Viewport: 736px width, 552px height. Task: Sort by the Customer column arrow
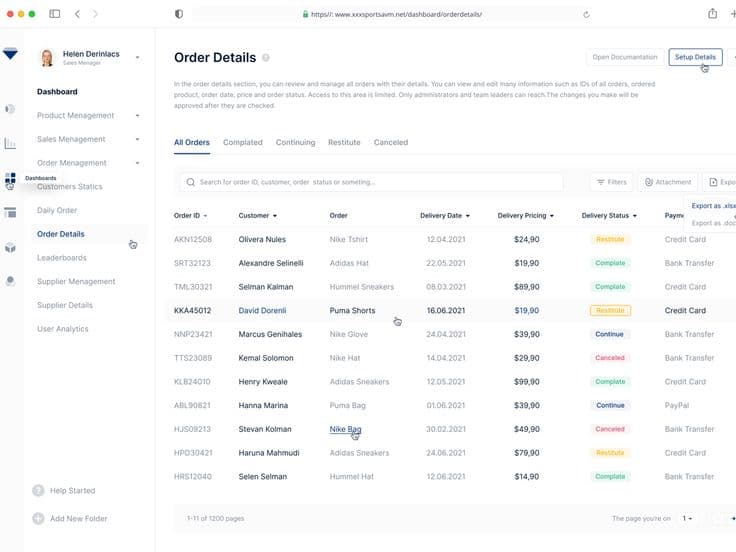275,216
